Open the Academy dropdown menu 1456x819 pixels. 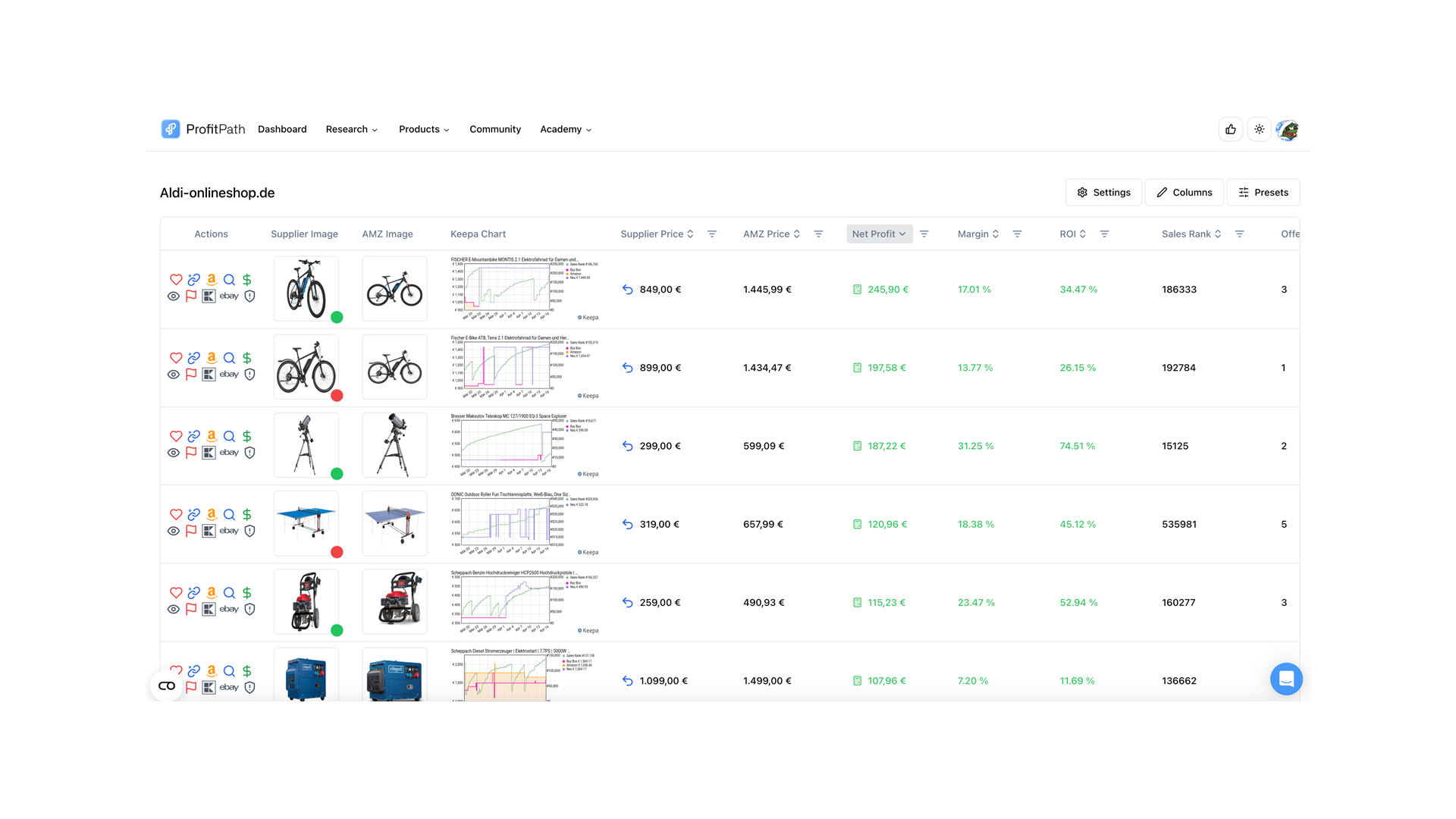[566, 130]
